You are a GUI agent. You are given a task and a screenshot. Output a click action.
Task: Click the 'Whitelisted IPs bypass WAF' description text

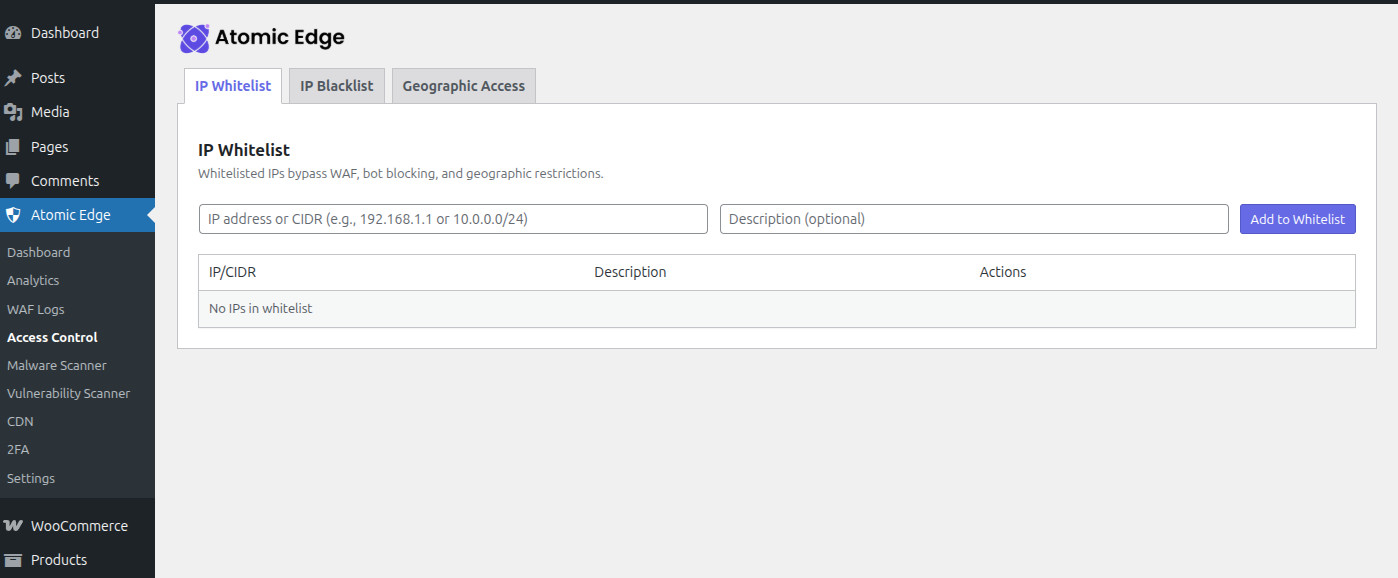point(401,173)
